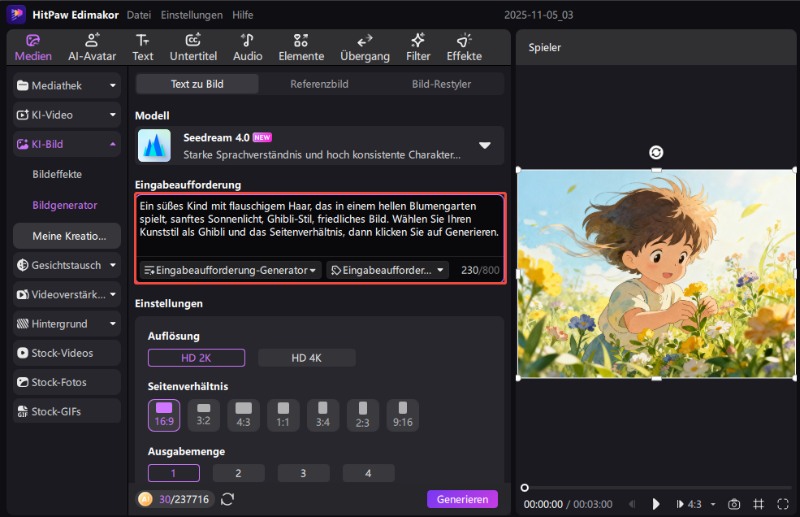Step to the previous frame

click(x=632, y=504)
